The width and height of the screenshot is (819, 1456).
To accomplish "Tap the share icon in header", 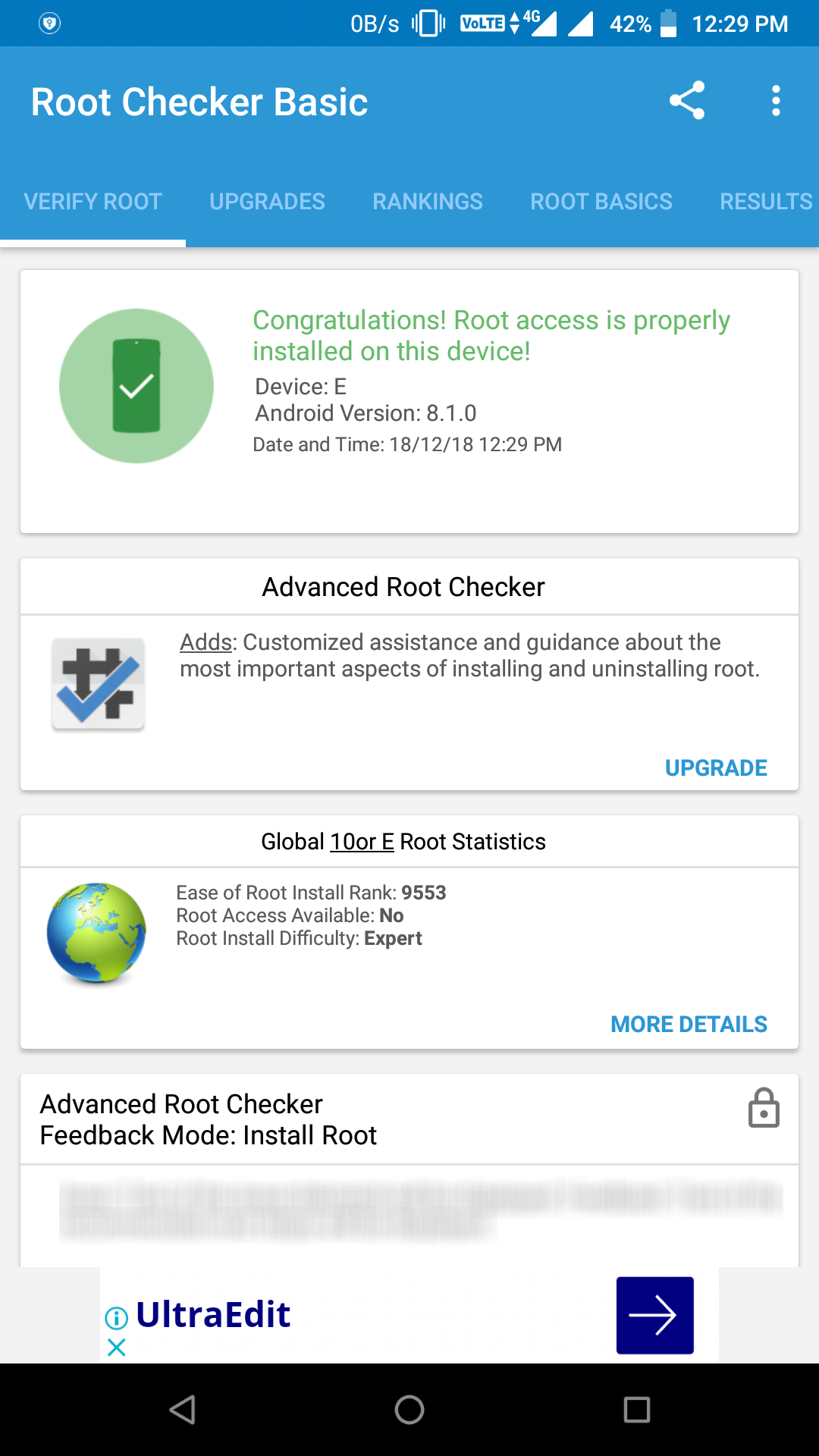I will point(687,101).
